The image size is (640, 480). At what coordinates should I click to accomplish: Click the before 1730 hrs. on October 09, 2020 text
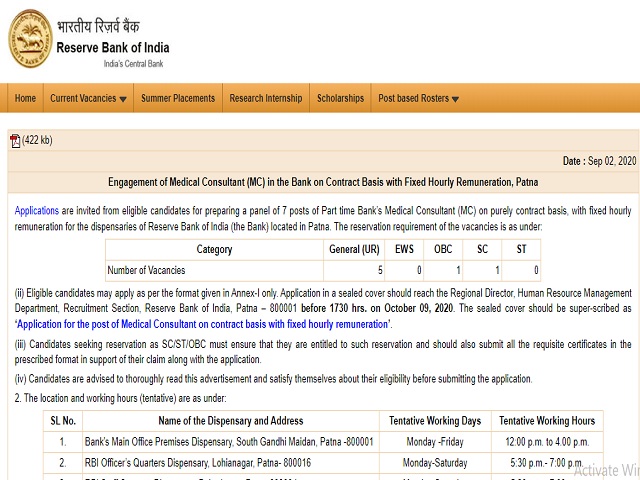377,308
